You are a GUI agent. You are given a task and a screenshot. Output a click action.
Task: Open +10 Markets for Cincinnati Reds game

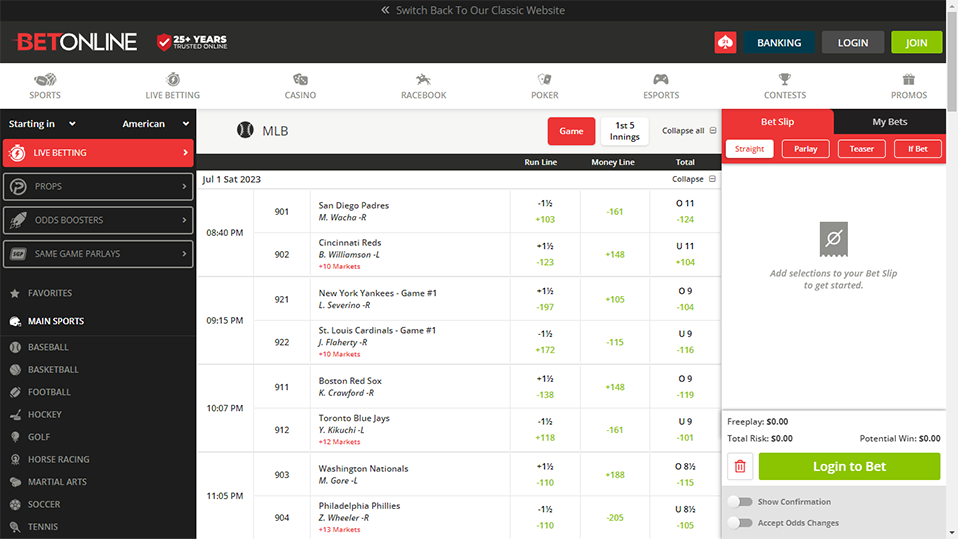pos(339,267)
